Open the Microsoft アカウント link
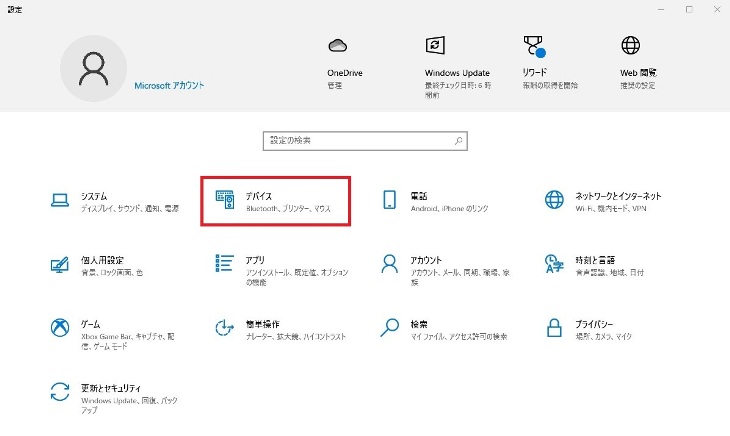730x436 pixels. pos(169,86)
